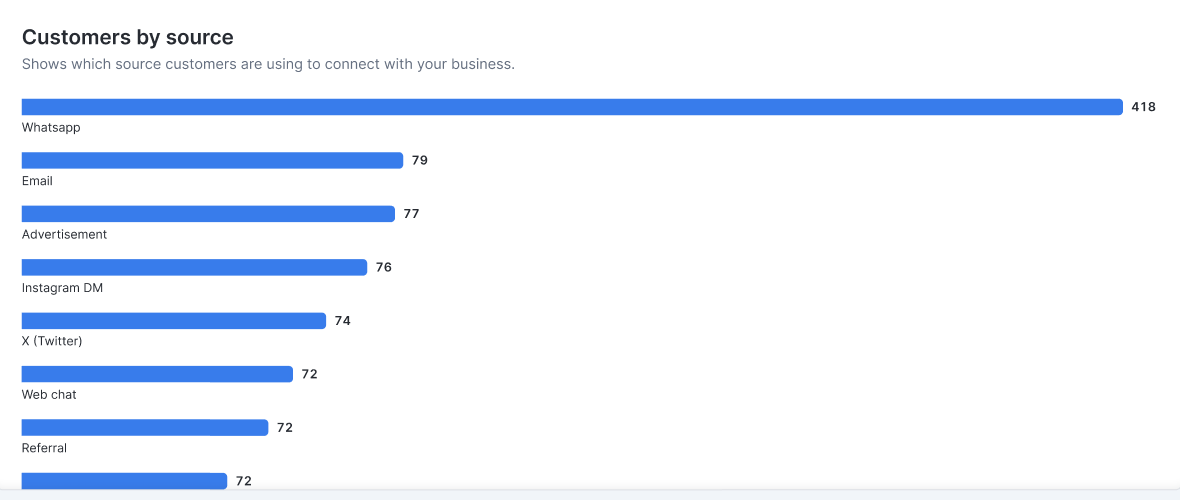Click the unlabeled bottom bar showing 72
Screen dimensions: 1180x500
click(124, 480)
